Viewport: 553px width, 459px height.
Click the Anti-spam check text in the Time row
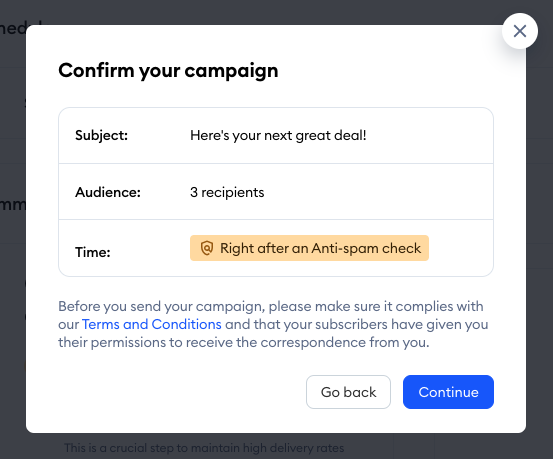(366, 248)
